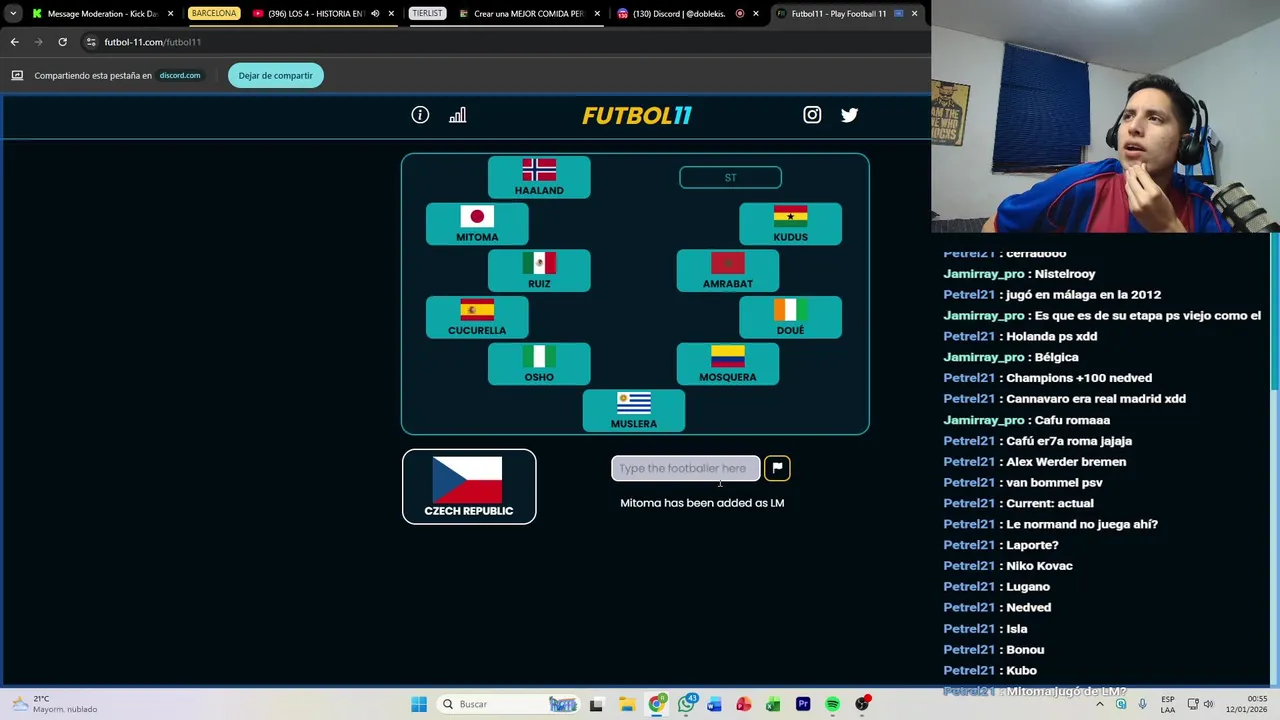Click the Kudus player card
The height and width of the screenshot is (720, 1280).
tap(790, 224)
